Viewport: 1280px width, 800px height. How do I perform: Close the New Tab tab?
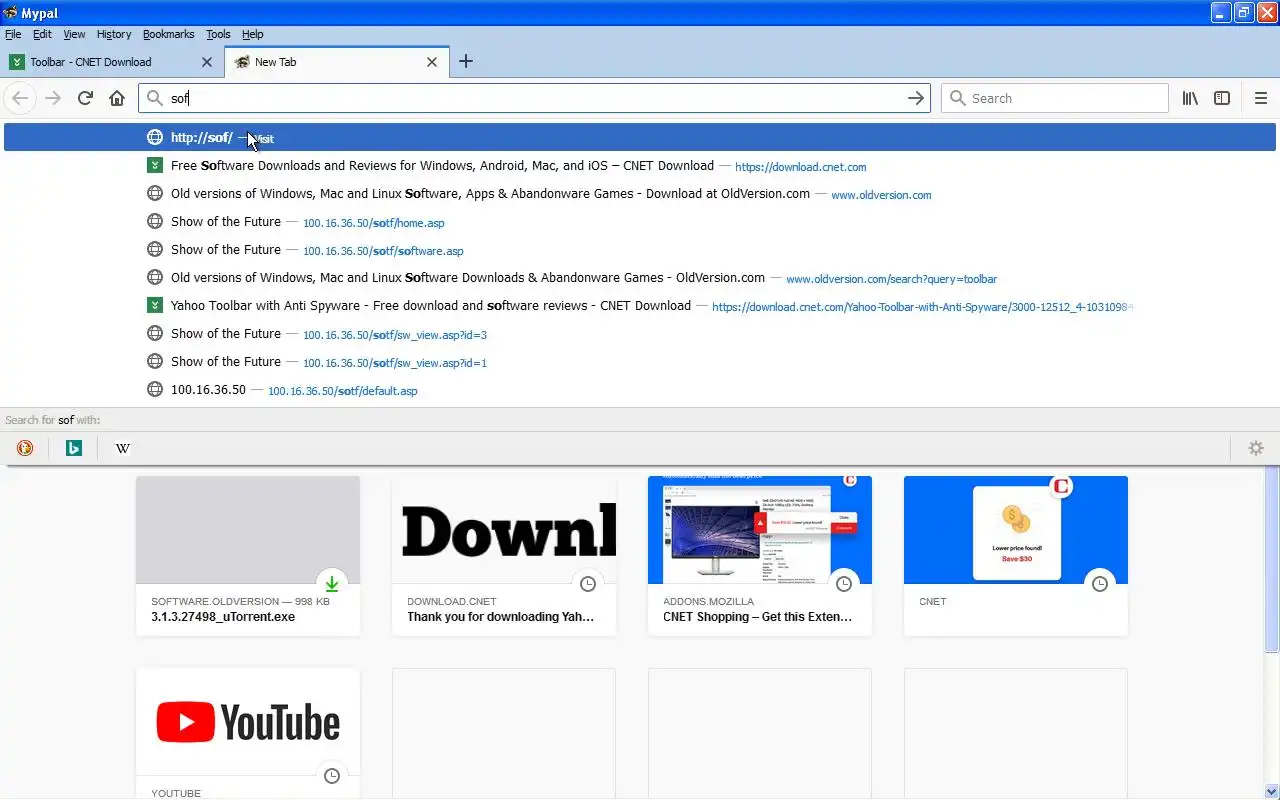(x=432, y=62)
